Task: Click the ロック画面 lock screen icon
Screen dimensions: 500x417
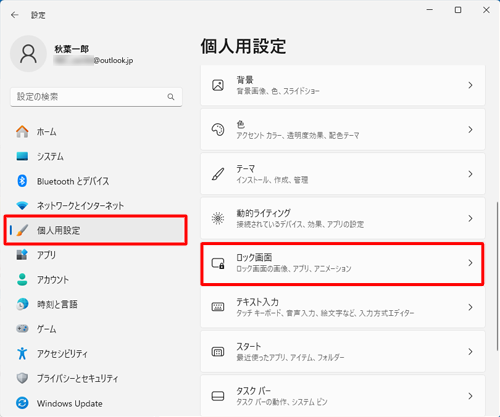Action: coord(218,263)
